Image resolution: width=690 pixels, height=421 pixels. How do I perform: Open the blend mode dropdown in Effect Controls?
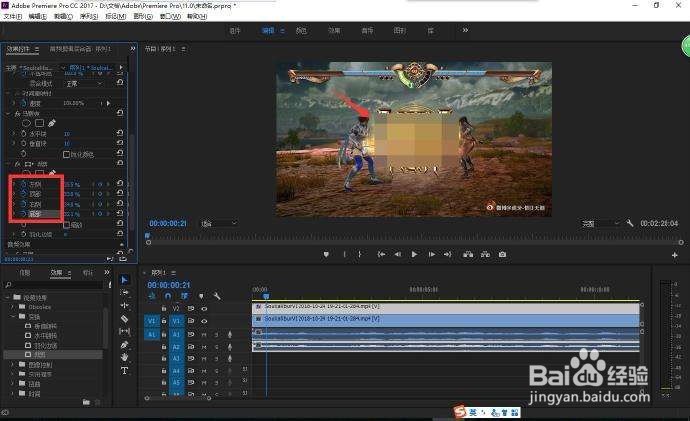84,83
